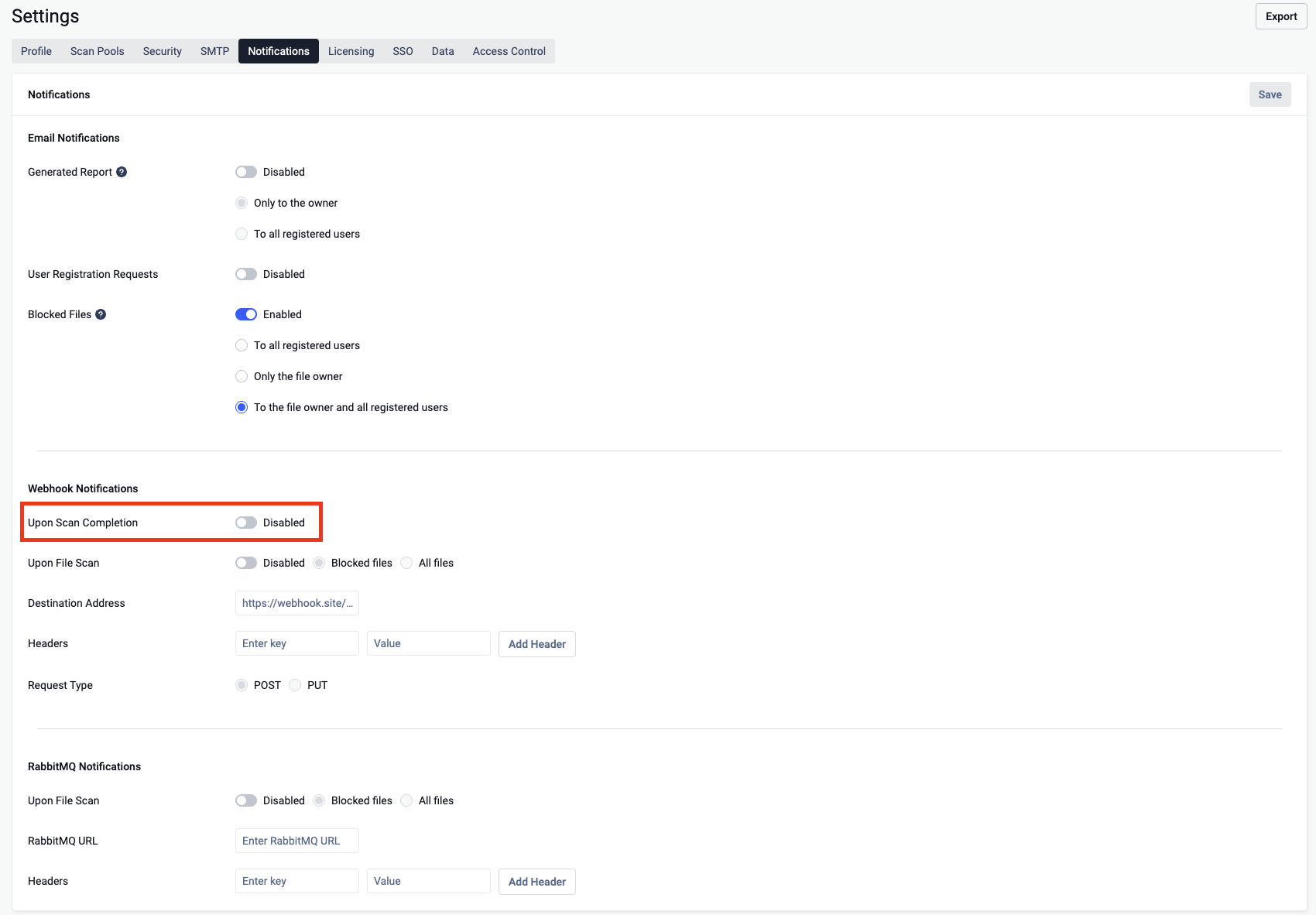This screenshot has height=915, width=1316.
Task: Select 'To the file owner and all registered users'
Action: [x=242, y=407]
